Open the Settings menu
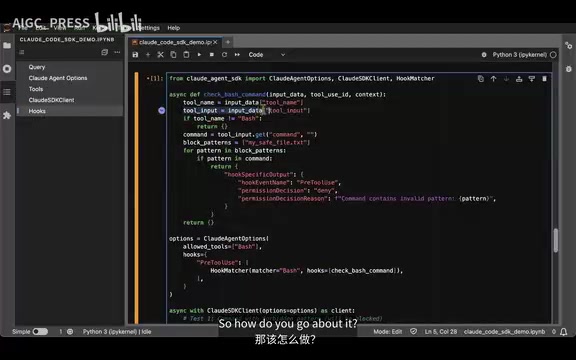The height and width of the screenshot is (360, 576). 149,28
